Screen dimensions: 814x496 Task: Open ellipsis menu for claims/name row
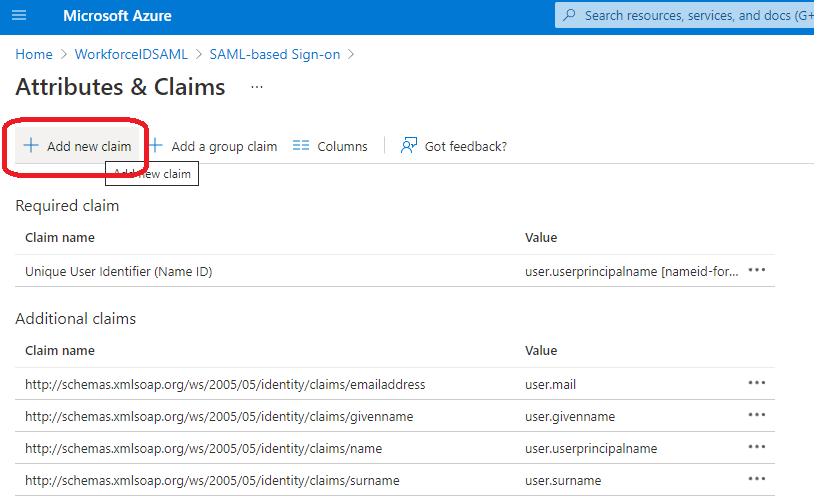pos(757,447)
